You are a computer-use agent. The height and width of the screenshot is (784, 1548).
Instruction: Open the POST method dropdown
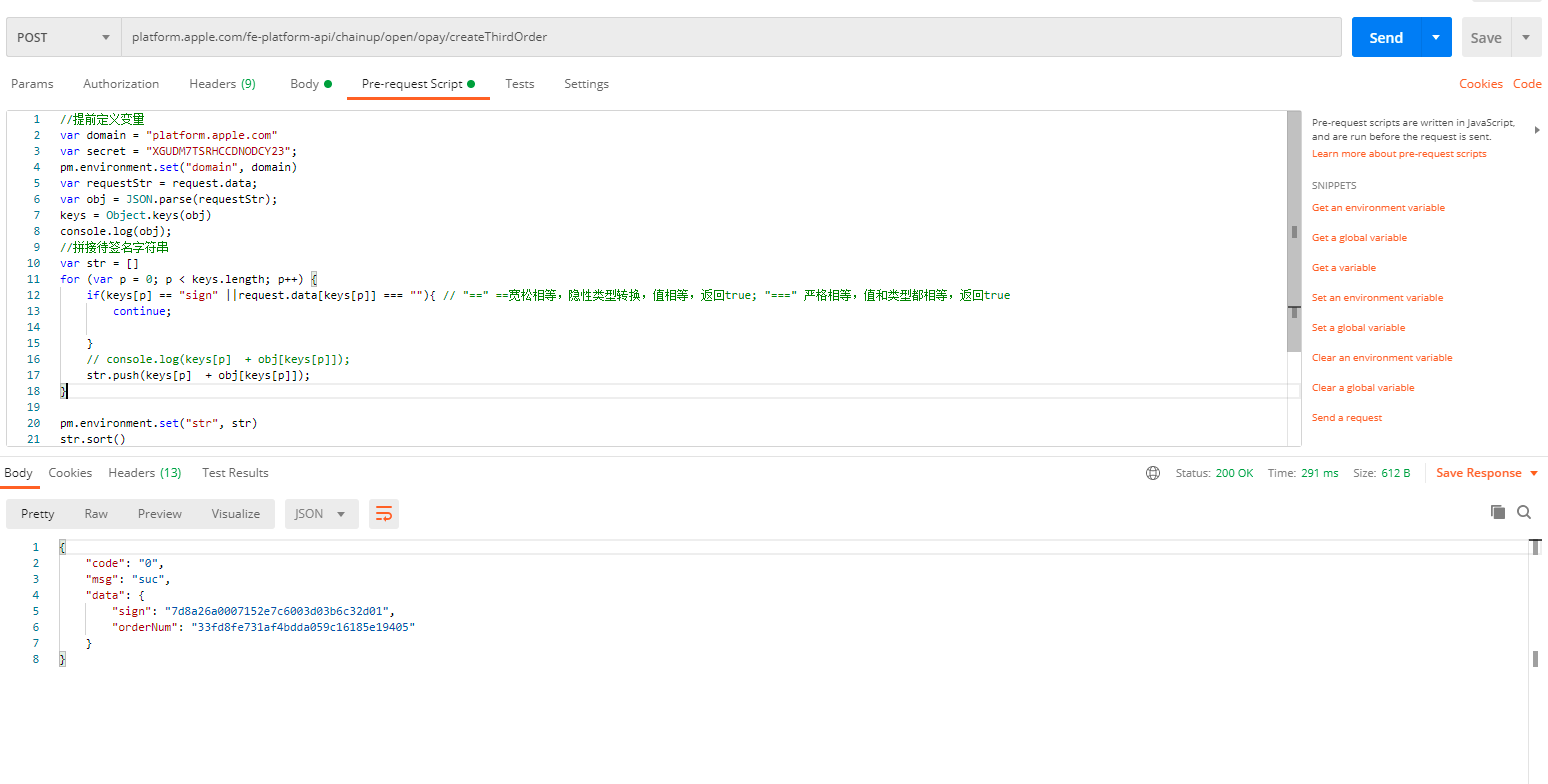click(x=63, y=37)
